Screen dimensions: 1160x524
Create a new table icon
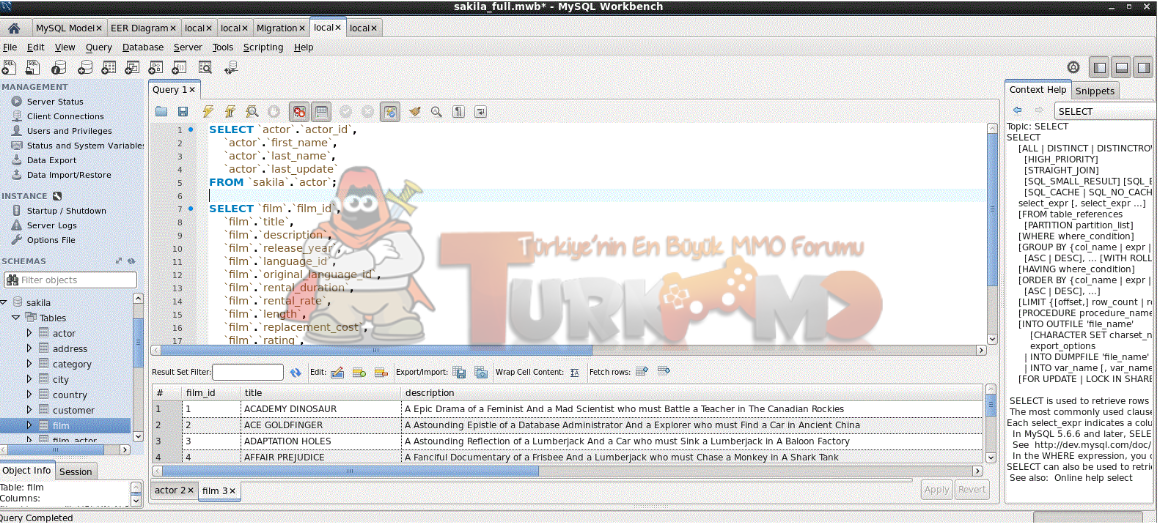[109, 68]
